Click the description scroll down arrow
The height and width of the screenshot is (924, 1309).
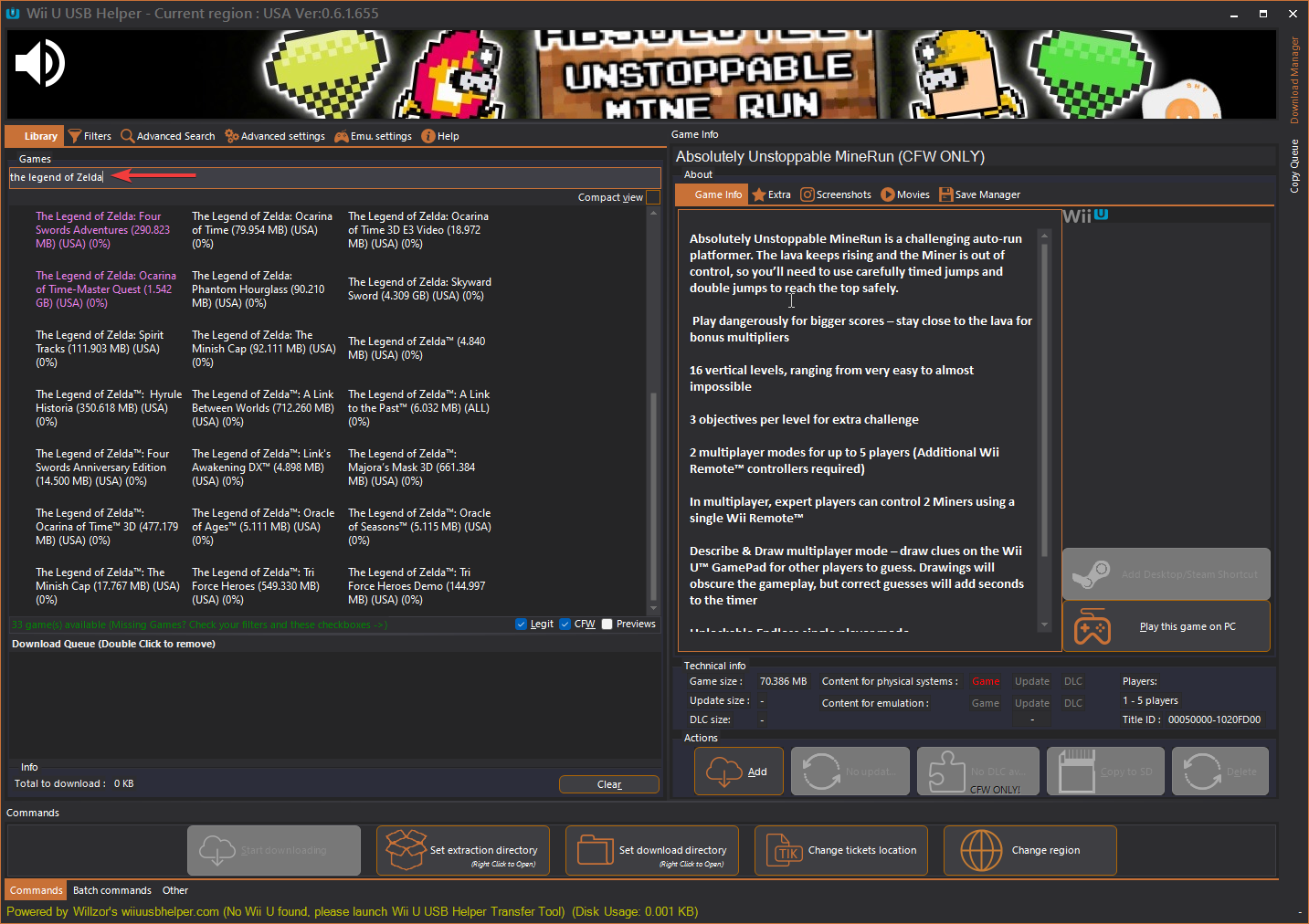click(1045, 625)
